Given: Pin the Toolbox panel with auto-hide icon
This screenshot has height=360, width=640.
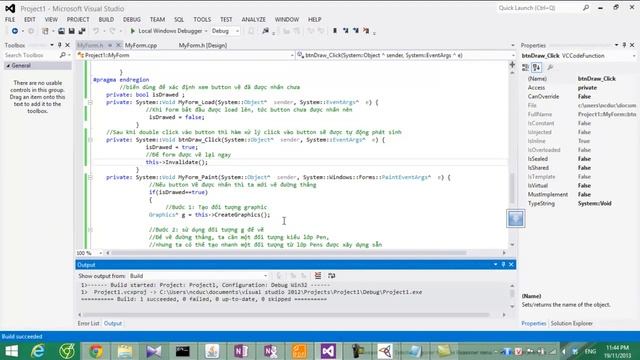Looking at the screenshot, I should click(x=60, y=45).
